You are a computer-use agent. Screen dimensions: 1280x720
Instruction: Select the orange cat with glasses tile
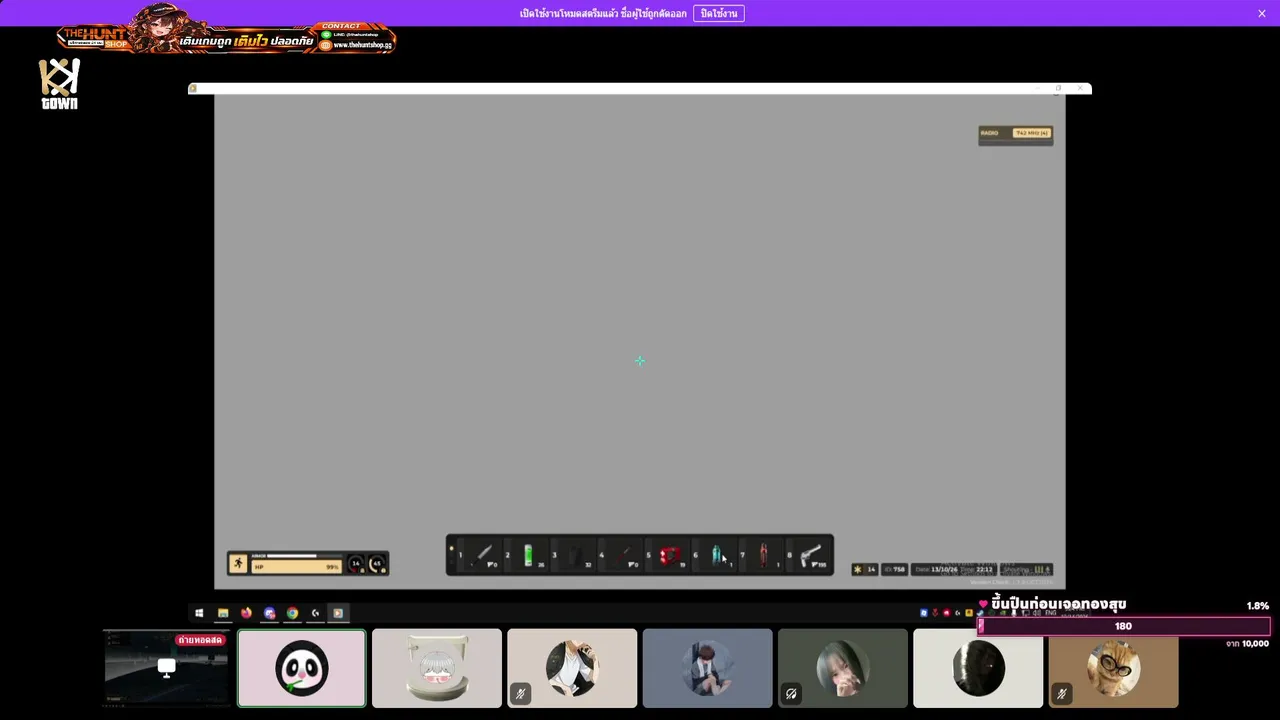[x=1113, y=668]
